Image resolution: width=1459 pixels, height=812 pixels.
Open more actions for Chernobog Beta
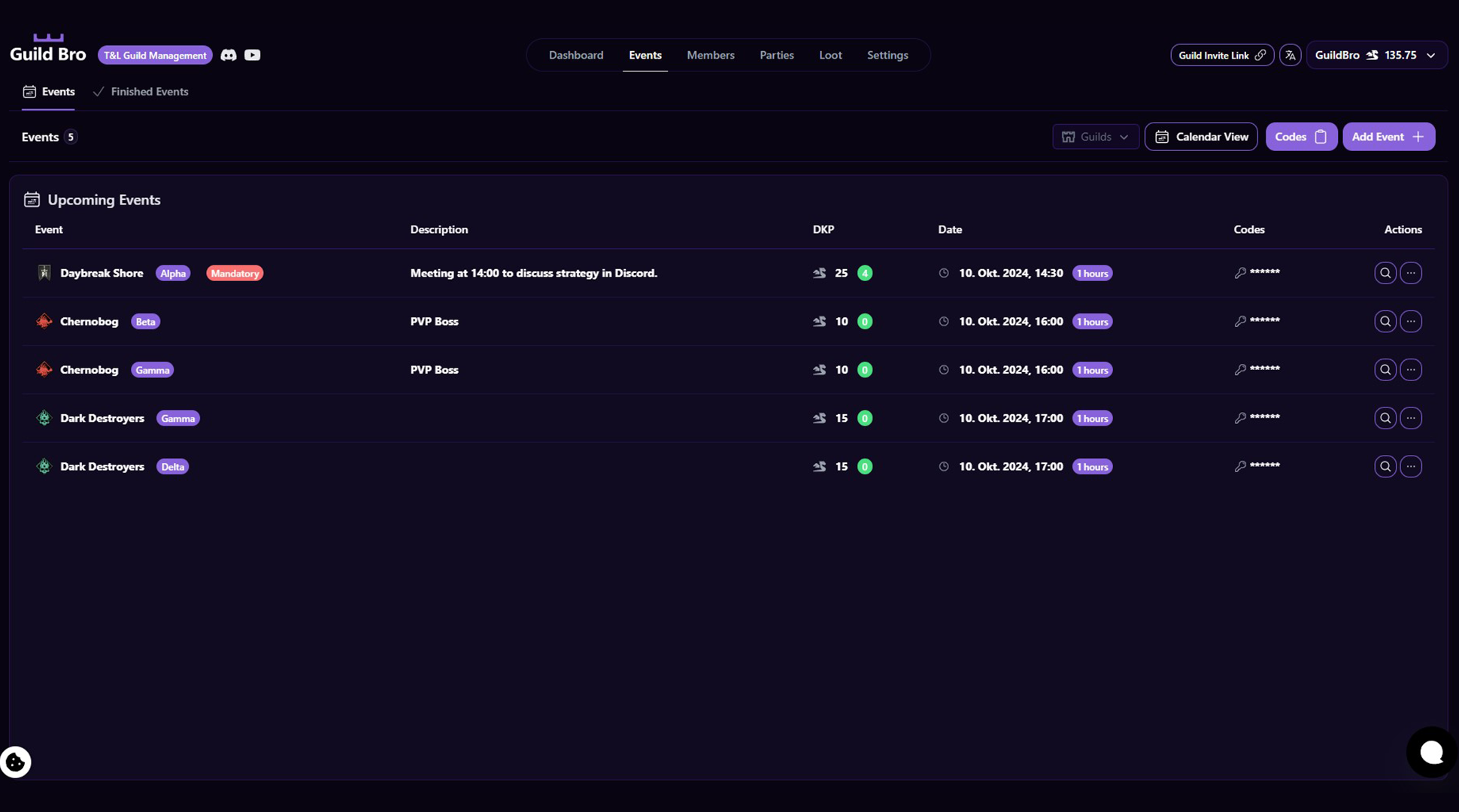(1411, 321)
